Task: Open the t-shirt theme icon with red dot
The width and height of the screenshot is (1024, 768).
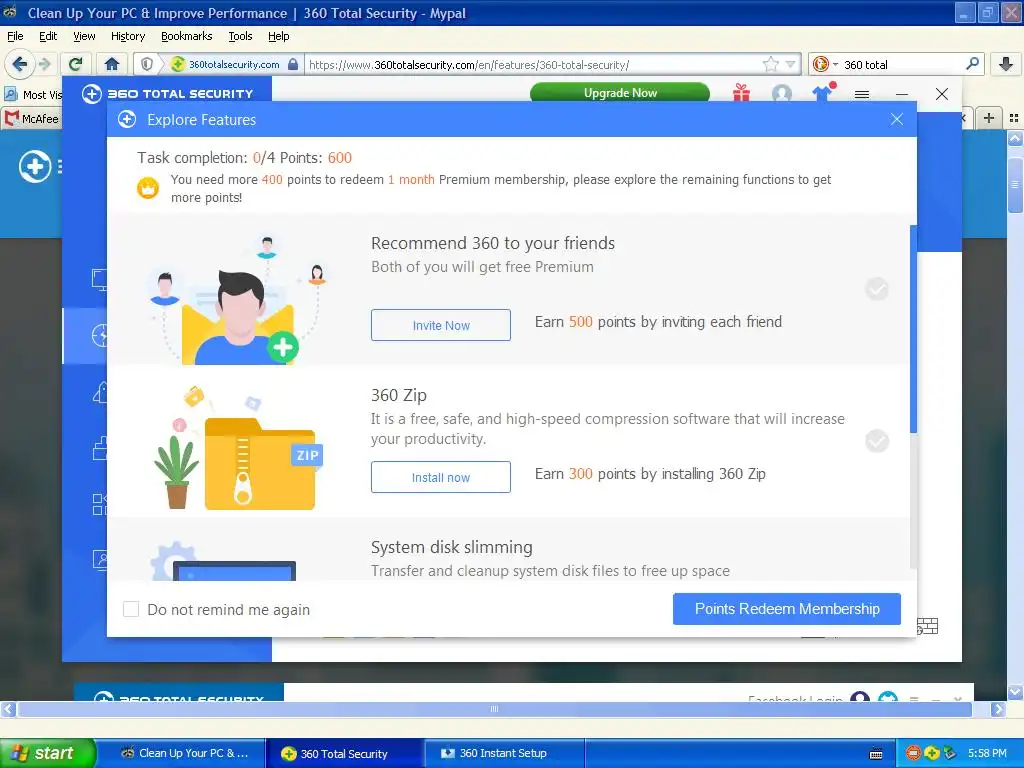Action: 824,92
